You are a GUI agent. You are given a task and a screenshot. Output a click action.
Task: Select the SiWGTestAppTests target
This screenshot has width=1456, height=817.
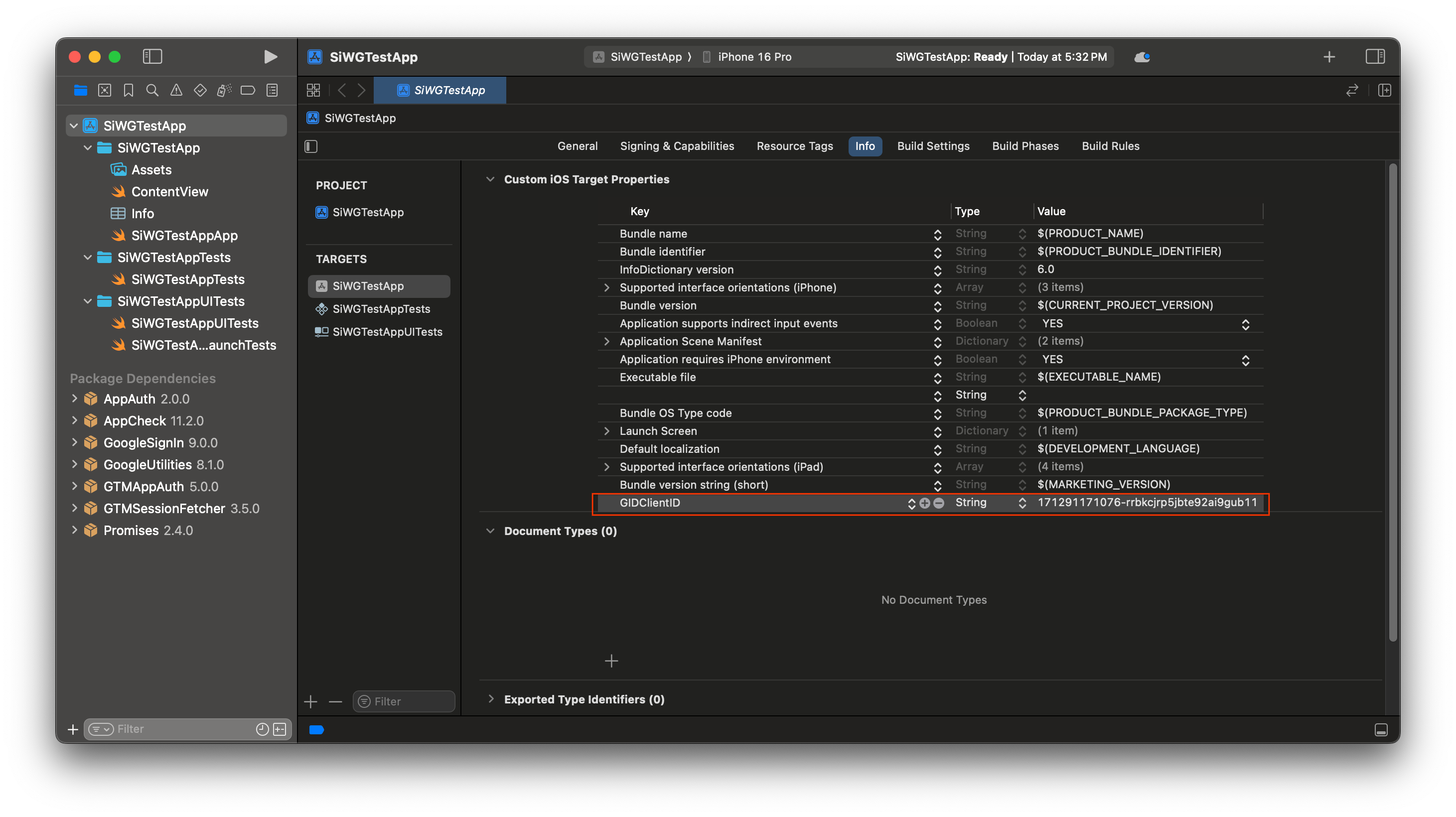tap(381, 308)
